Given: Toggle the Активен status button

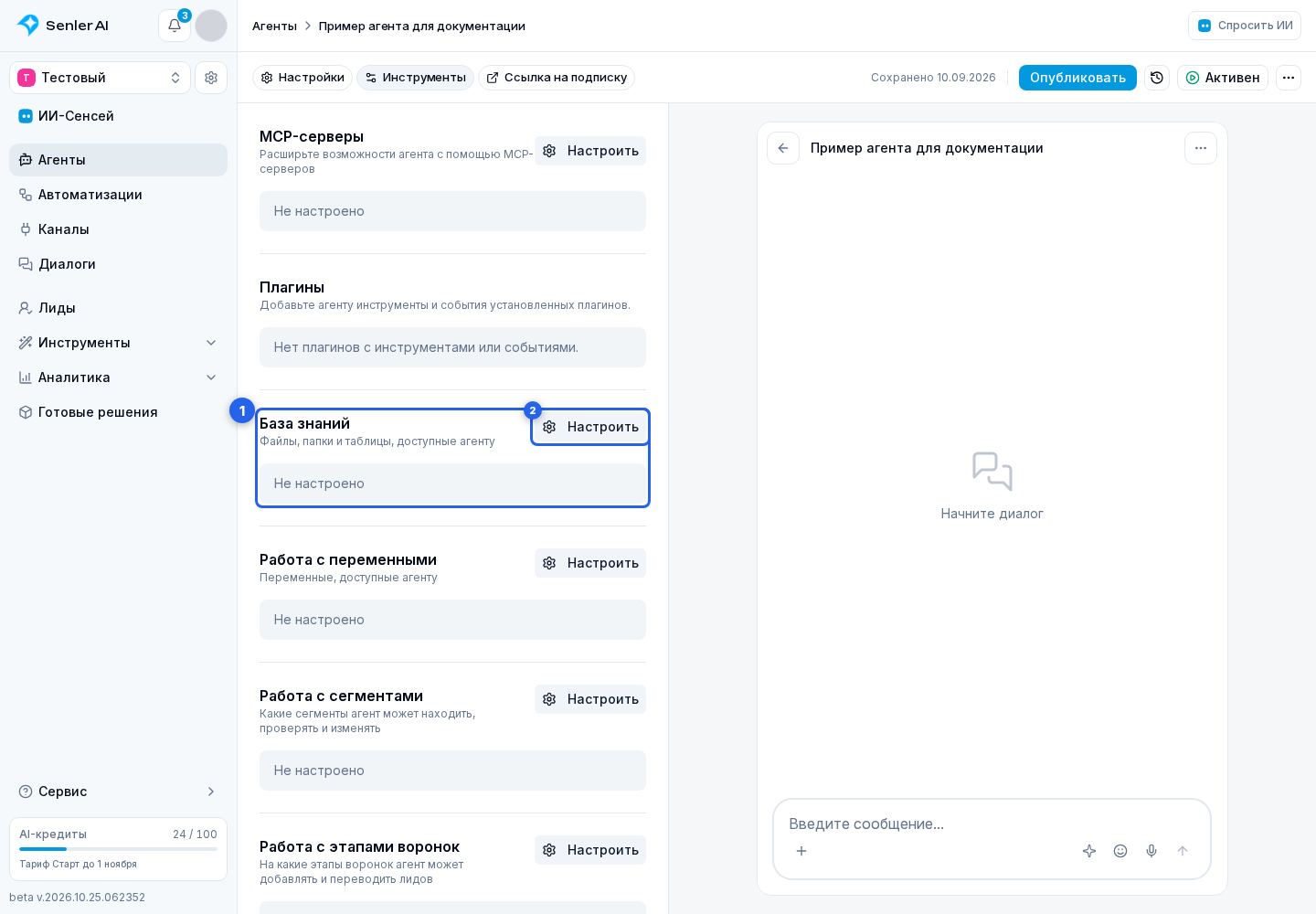Looking at the screenshot, I should [1223, 78].
